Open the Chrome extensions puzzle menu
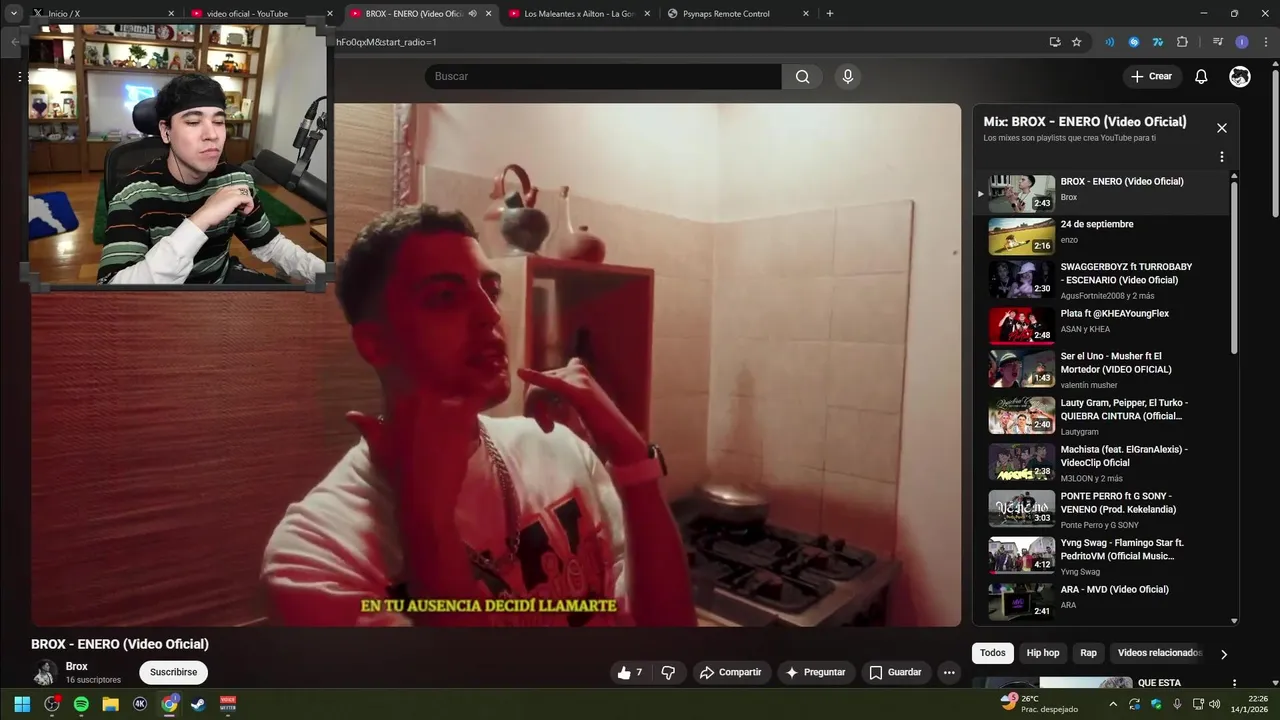This screenshot has height=720, width=1280. coord(1182,42)
